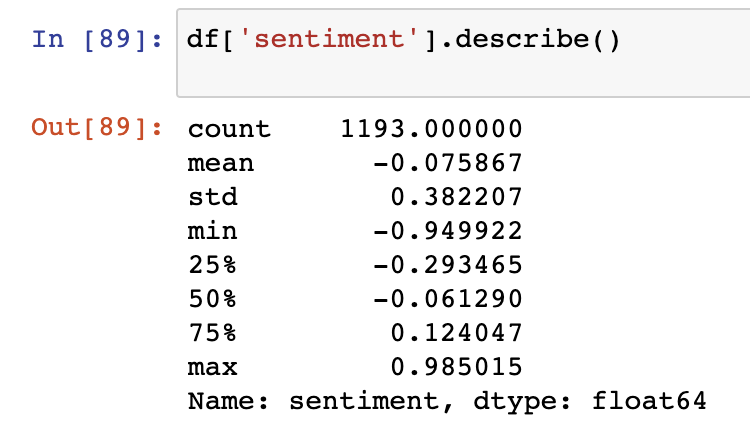Click the Out[89] output prompt
This screenshot has height=430, width=750.
pyautogui.click(x=97, y=128)
